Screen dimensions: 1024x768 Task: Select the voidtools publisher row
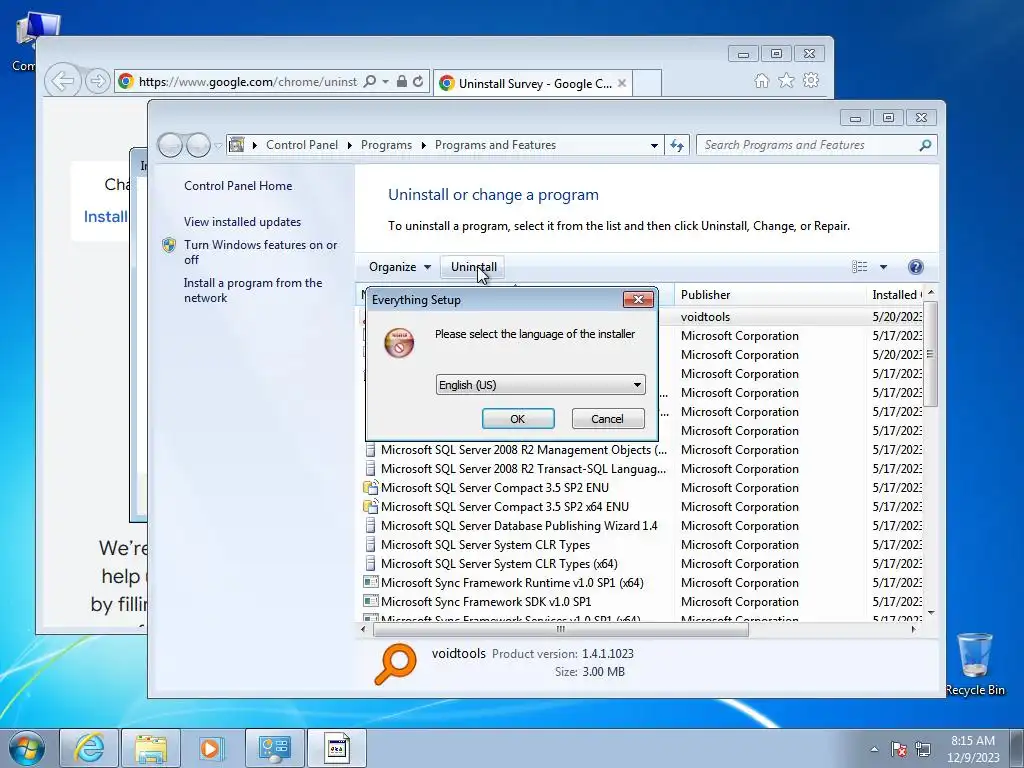click(x=705, y=317)
